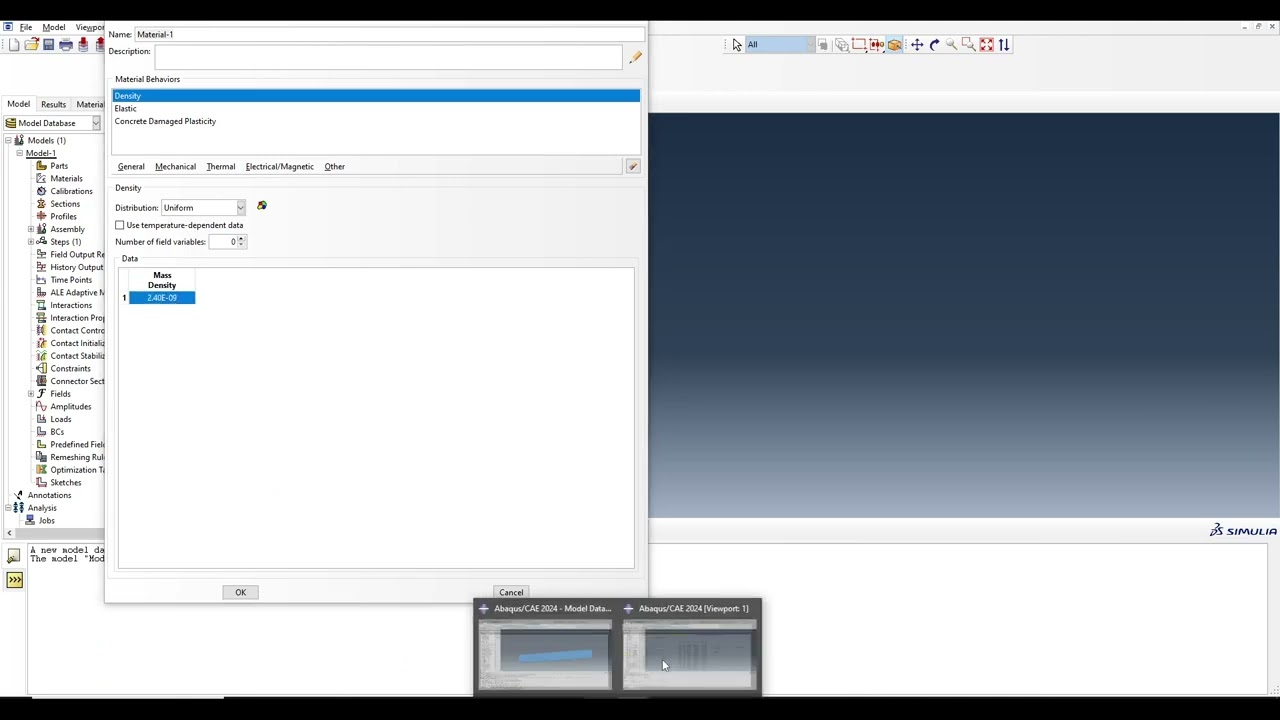Click the Box Zoom icon
The image size is (1280, 720).
click(x=968, y=45)
